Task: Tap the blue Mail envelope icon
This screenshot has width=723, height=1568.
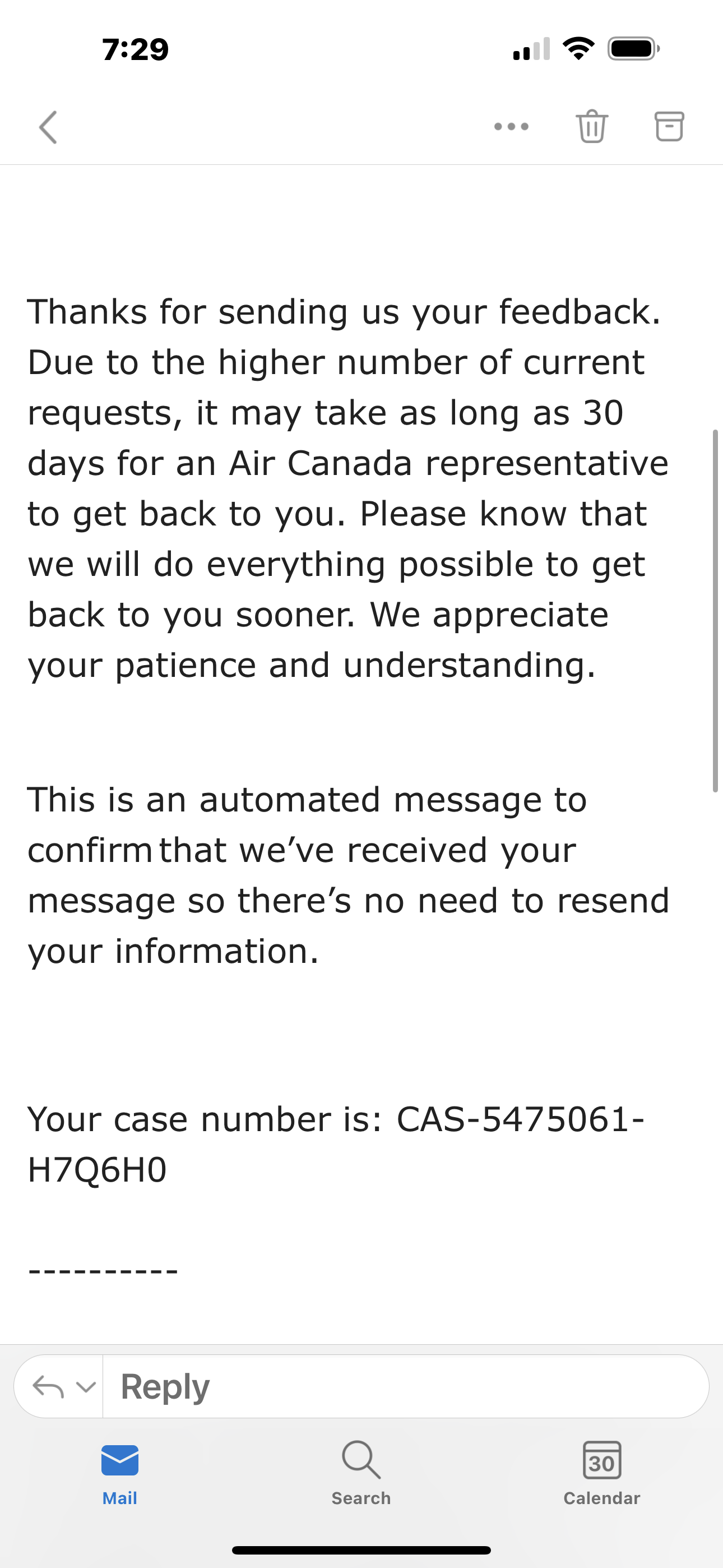Action: (120, 1460)
